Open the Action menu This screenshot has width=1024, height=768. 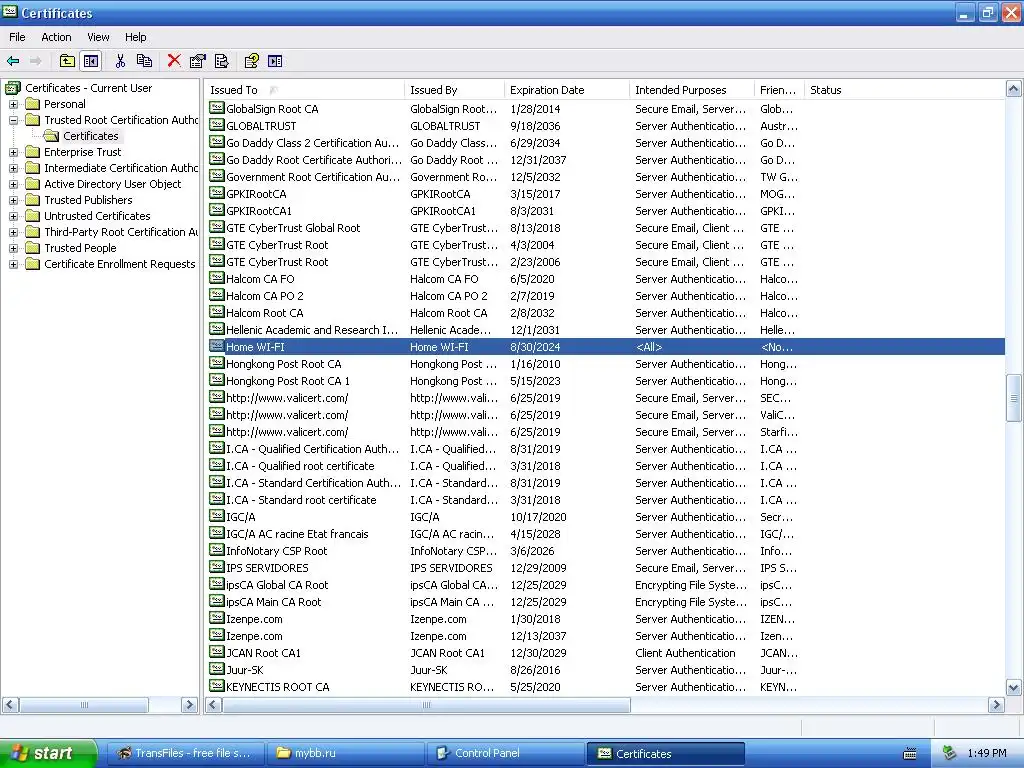tap(56, 37)
